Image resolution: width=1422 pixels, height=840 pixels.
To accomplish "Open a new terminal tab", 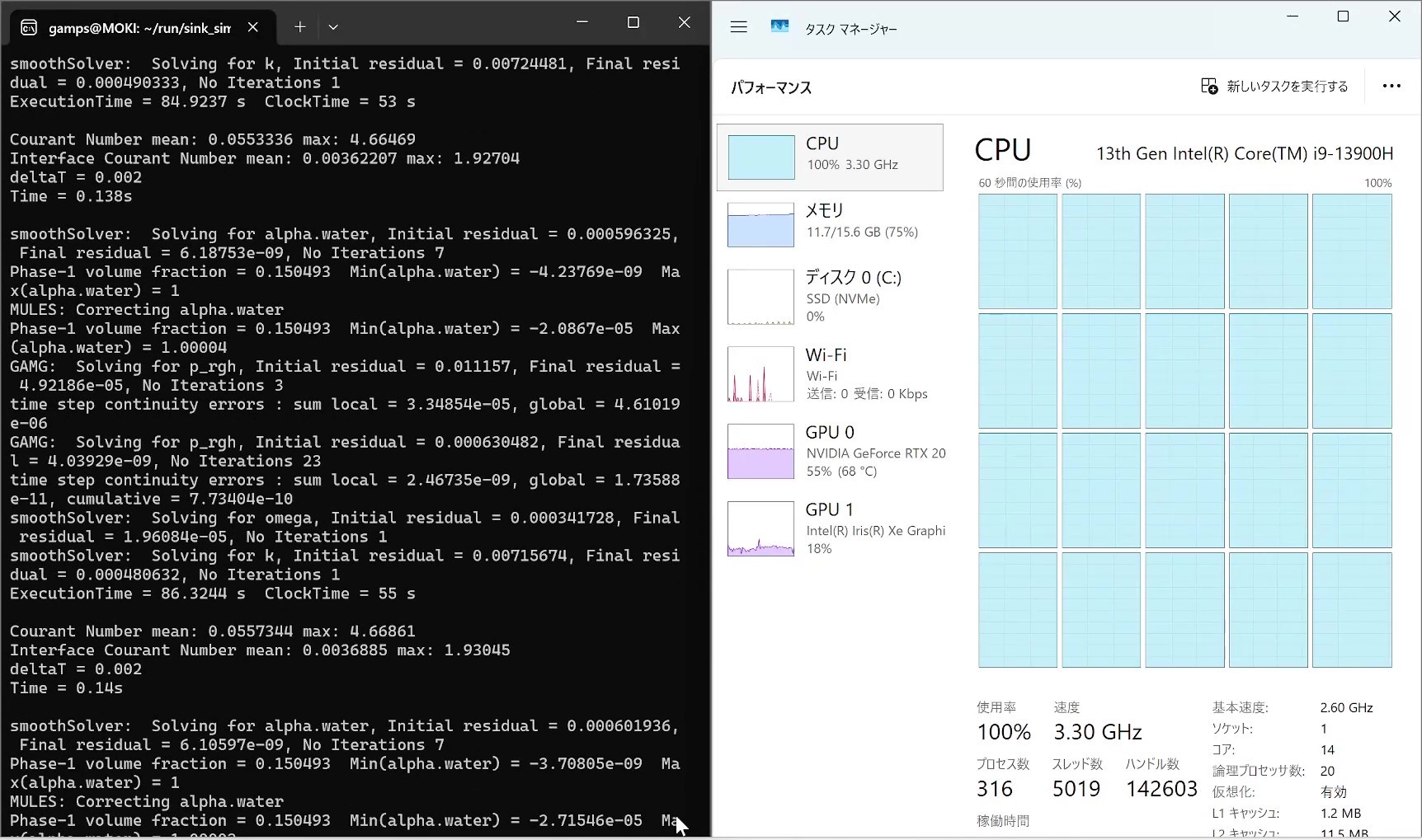I will click(300, 27).
